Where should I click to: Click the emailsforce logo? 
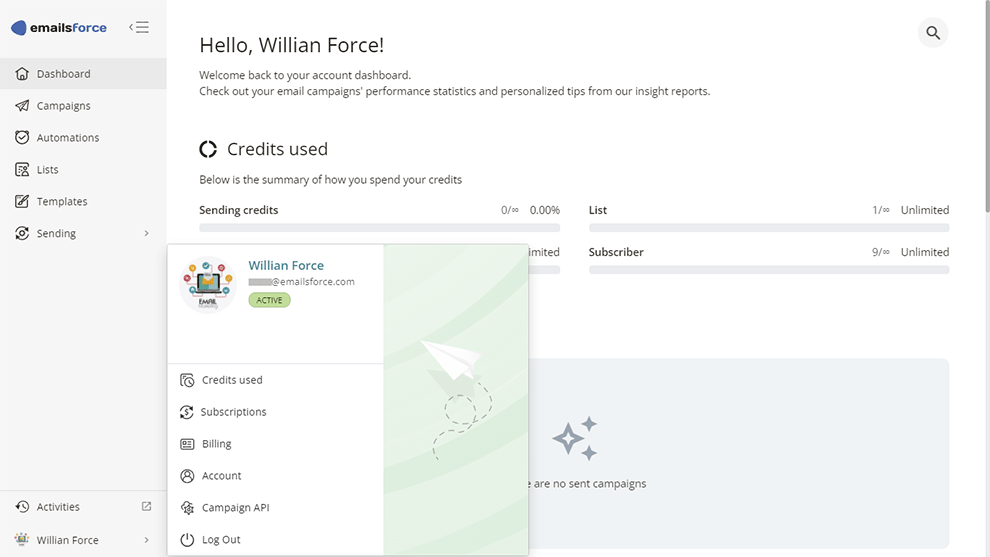click(x=59, y=28)
